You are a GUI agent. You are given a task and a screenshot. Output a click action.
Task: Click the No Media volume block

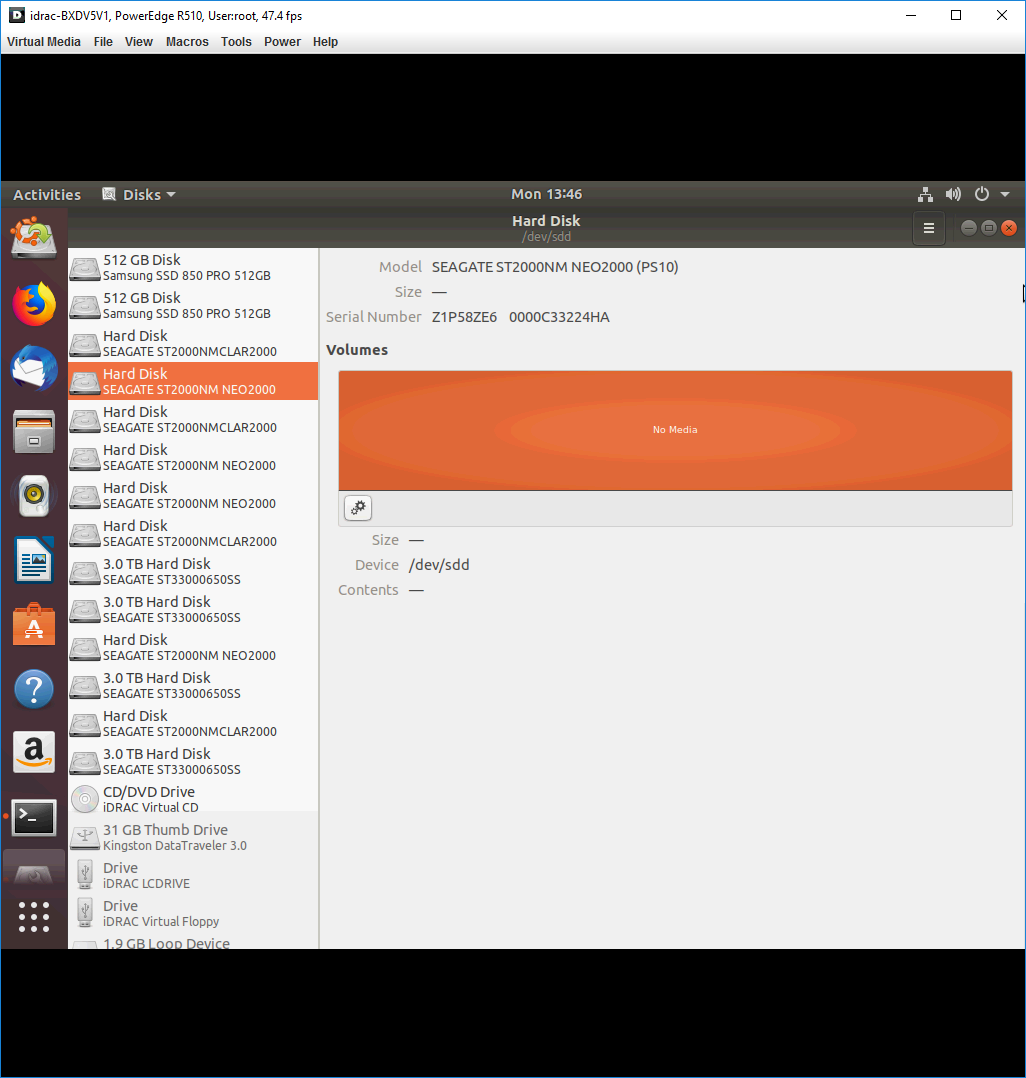point(675,430)
